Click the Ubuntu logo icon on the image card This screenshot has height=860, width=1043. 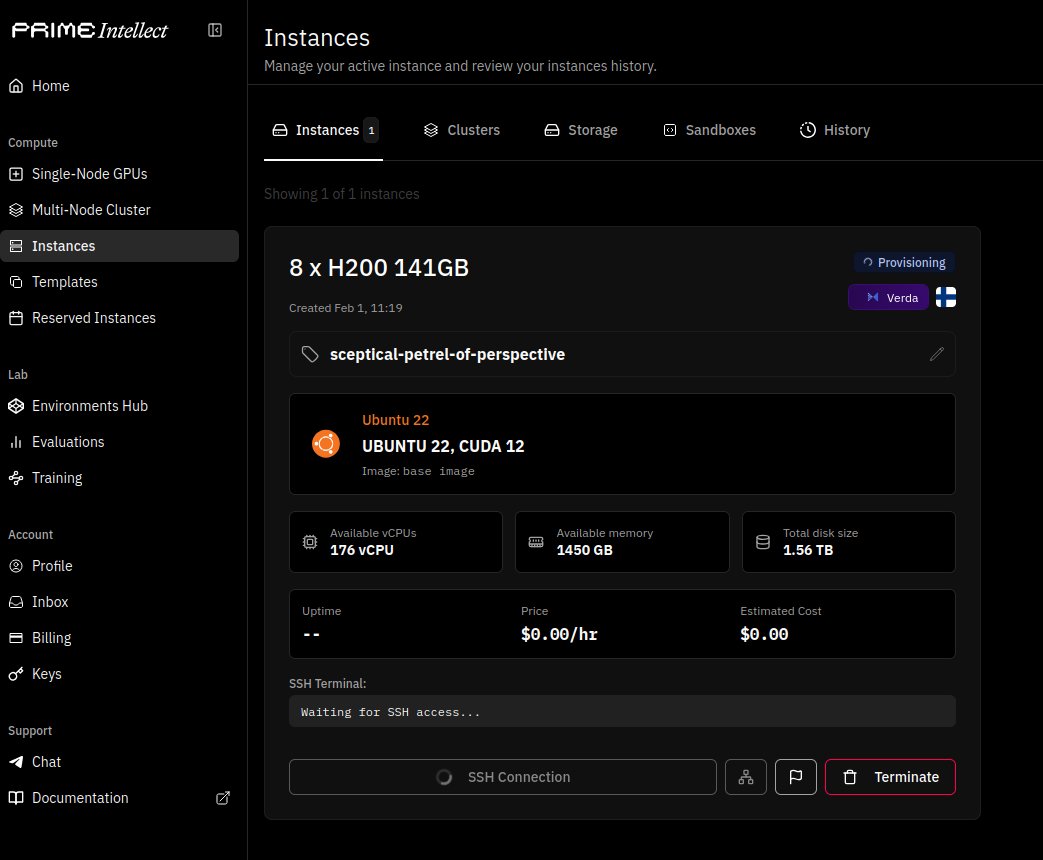click(326, 442)
